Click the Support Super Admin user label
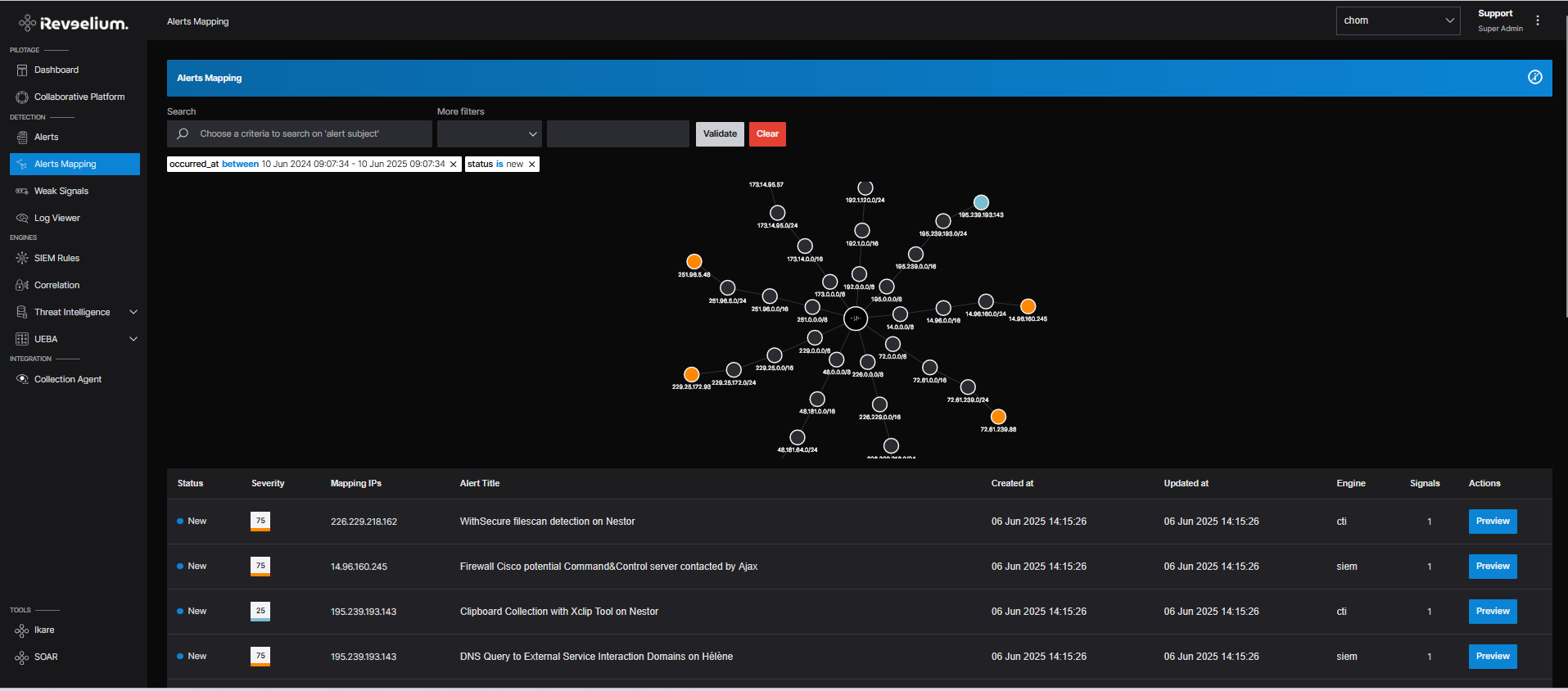Image resolution: width=1568 pixels, height=691 pixels. coord(1500,20)
